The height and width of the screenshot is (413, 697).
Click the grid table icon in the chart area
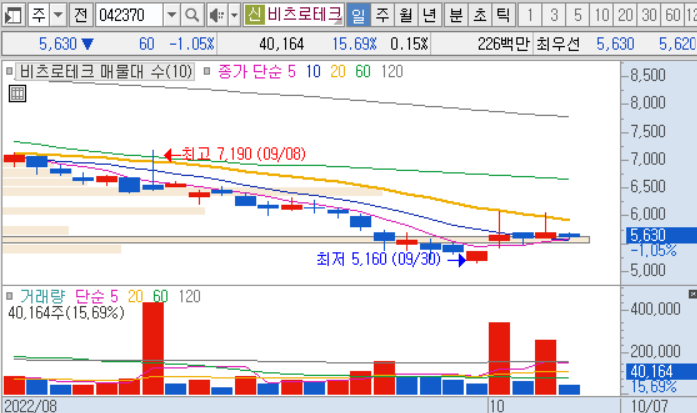pyautogui.click(x=17, y=94)
